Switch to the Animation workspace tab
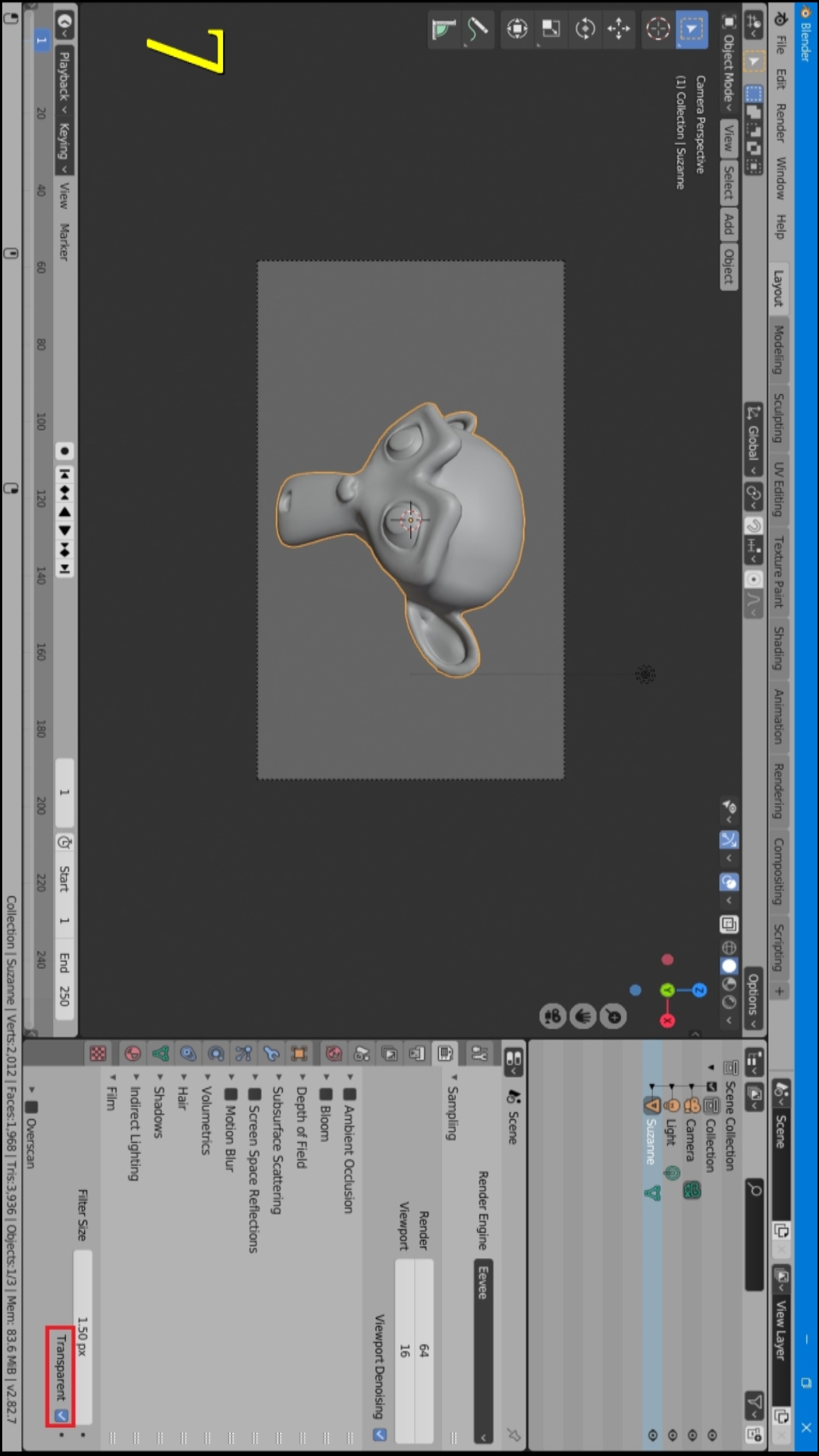Viewport: 819px width, 1456px height. tap(779, 716)
